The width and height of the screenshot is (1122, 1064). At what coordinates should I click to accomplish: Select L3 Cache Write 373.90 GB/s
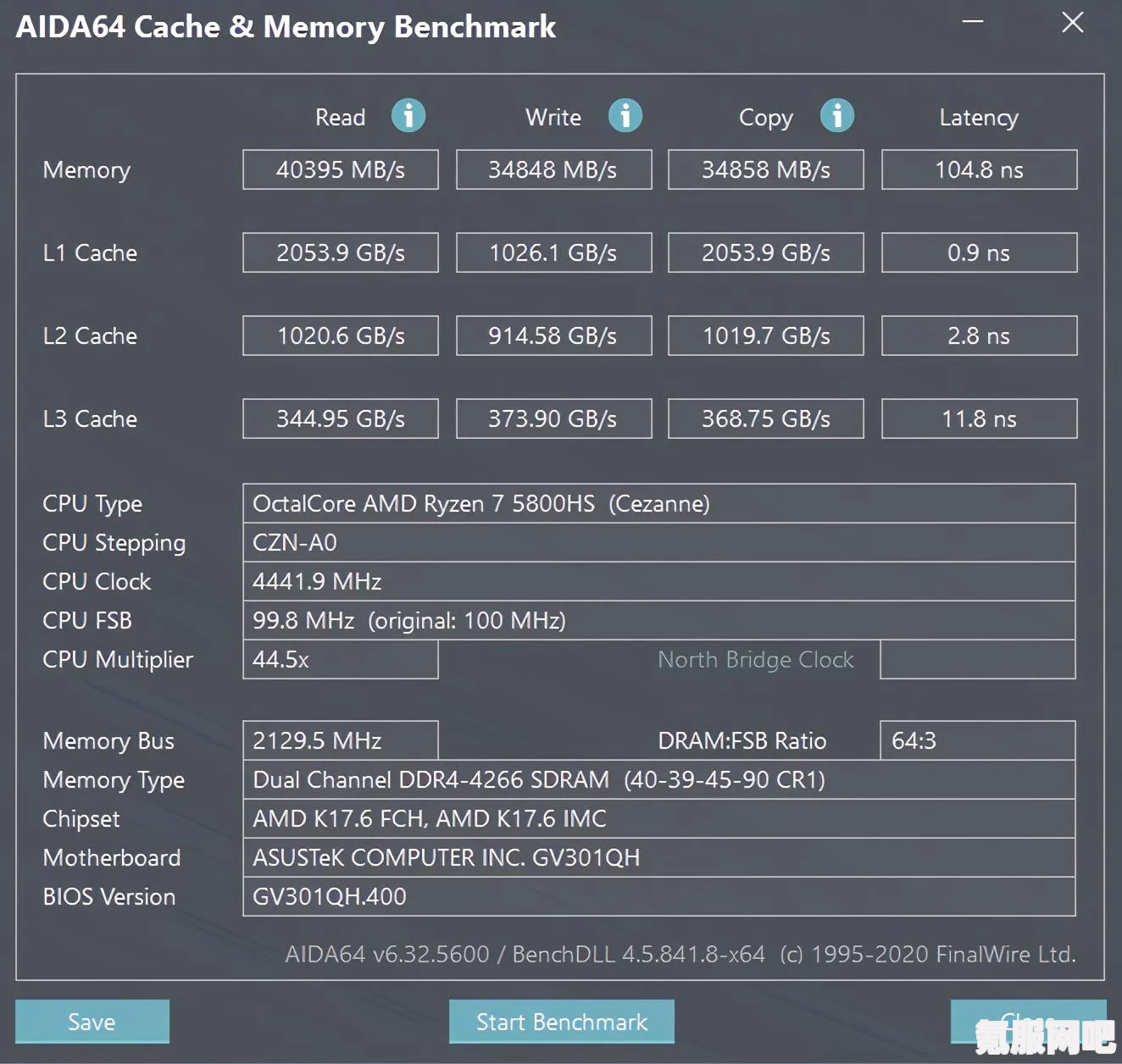(554, 418)
